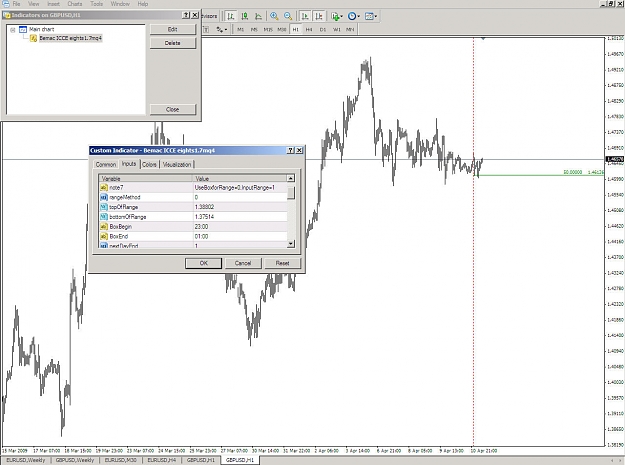Switch to the Colors tab
The height and width of the screenshot is (465, 625).
pos(149,165)
